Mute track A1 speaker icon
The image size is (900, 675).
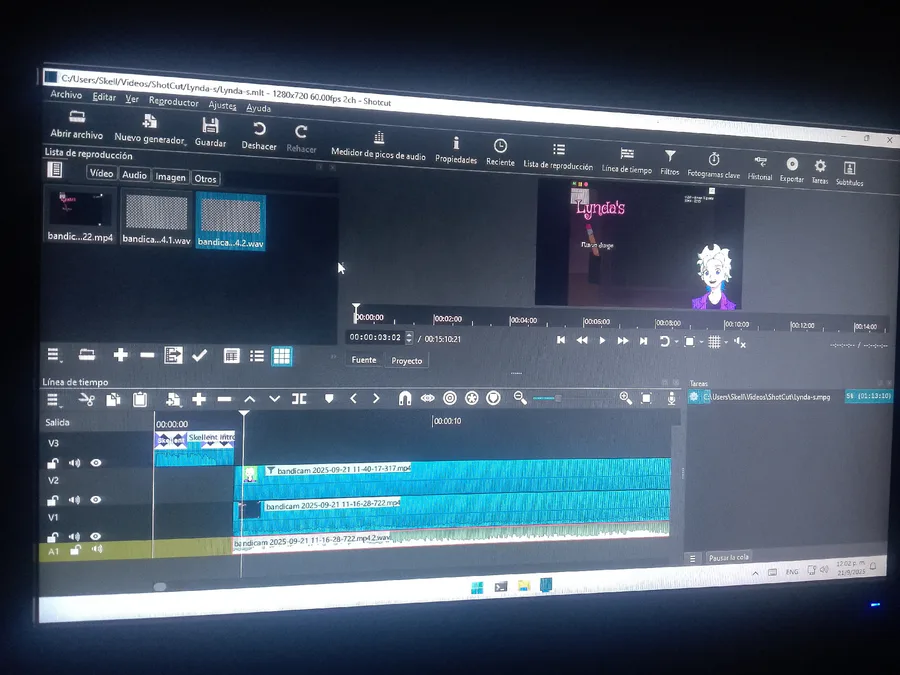pyautogui.click(x=97, y=549)
